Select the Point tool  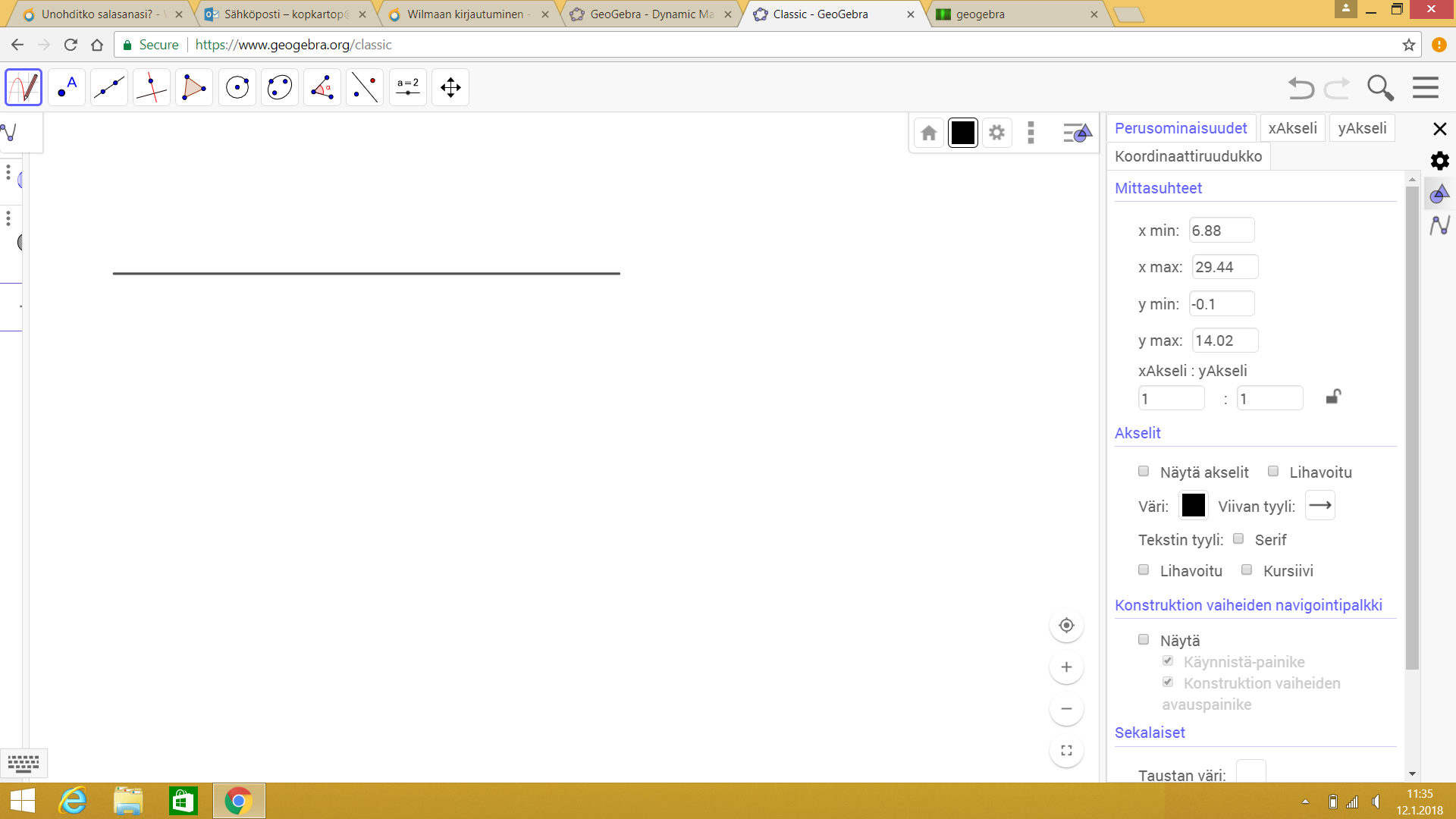click(67, 88)
